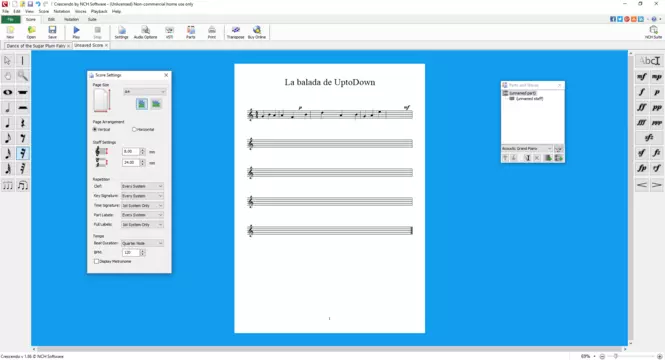This screenshot has width=665, height=360.
Task: Select the whole note tool
Action: click(8, 92)
